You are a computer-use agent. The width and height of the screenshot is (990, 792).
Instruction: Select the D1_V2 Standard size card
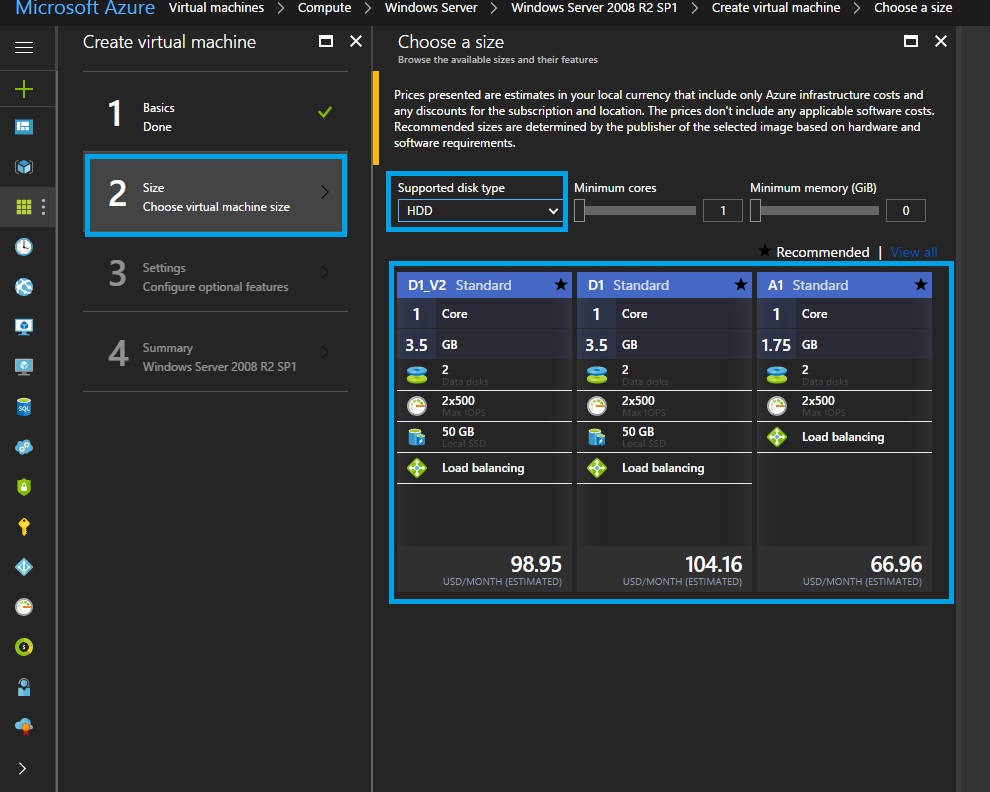(484, 432)
